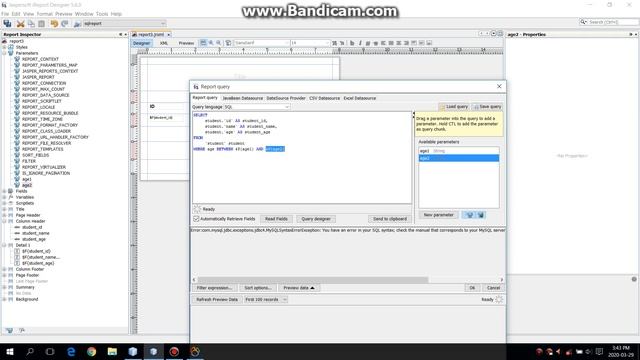Select the Report query tab
Screen dimensions: 640x360
[x=205, y=98]
